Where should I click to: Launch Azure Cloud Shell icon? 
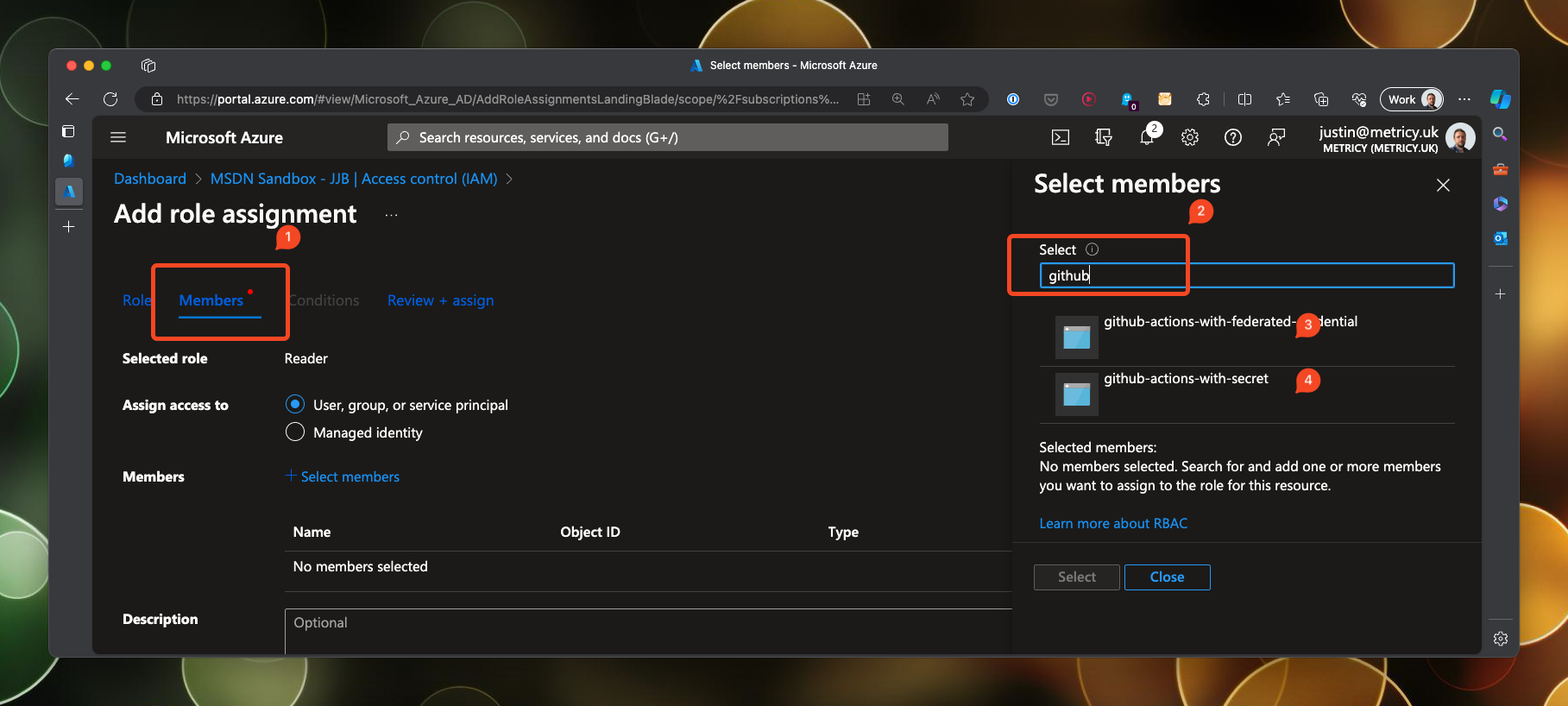point(1061,137)
